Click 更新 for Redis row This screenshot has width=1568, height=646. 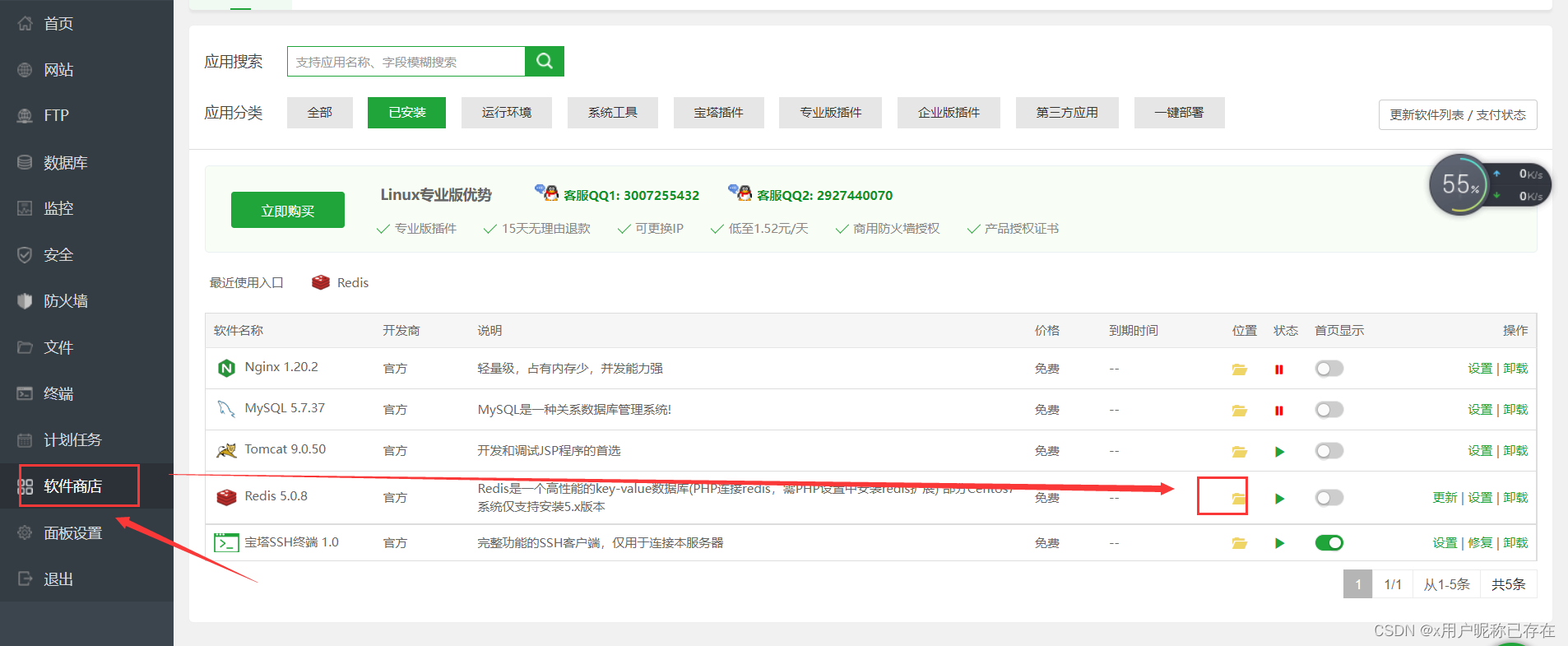[x=1445, y=498]
